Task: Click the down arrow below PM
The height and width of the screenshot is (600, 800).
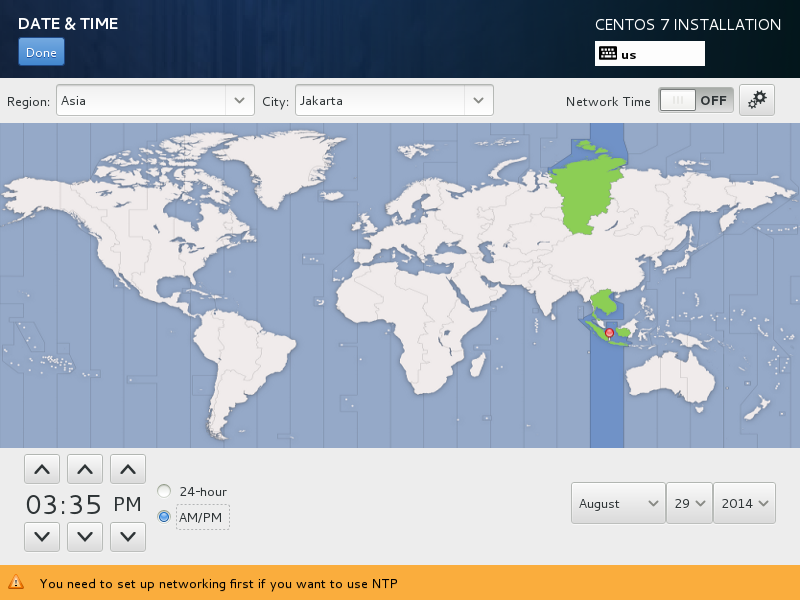Action: [128, 537]
